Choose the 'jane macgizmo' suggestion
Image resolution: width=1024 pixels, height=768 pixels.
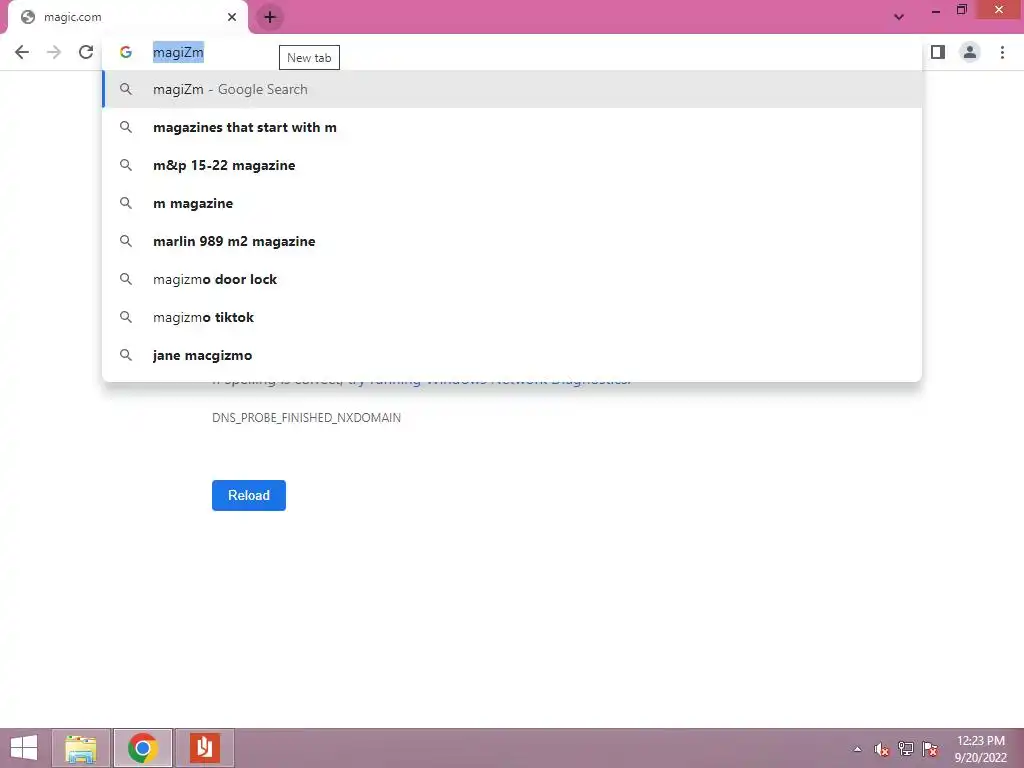click(512, 355)
